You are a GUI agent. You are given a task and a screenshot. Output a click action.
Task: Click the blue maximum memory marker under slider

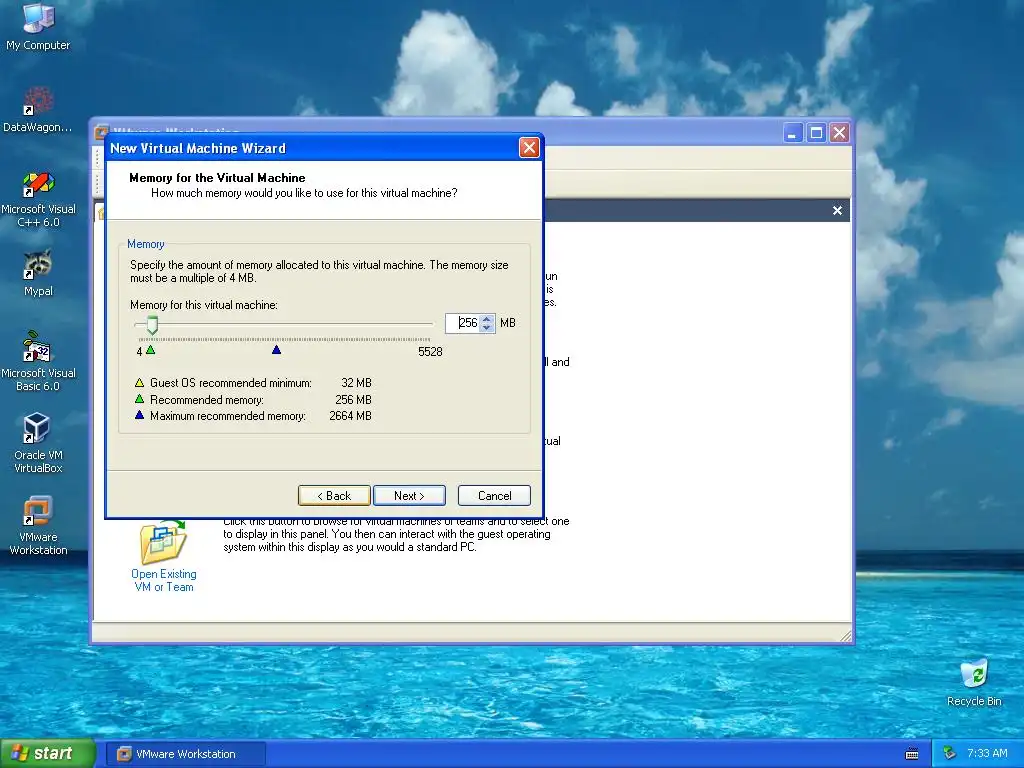point(276,350)
